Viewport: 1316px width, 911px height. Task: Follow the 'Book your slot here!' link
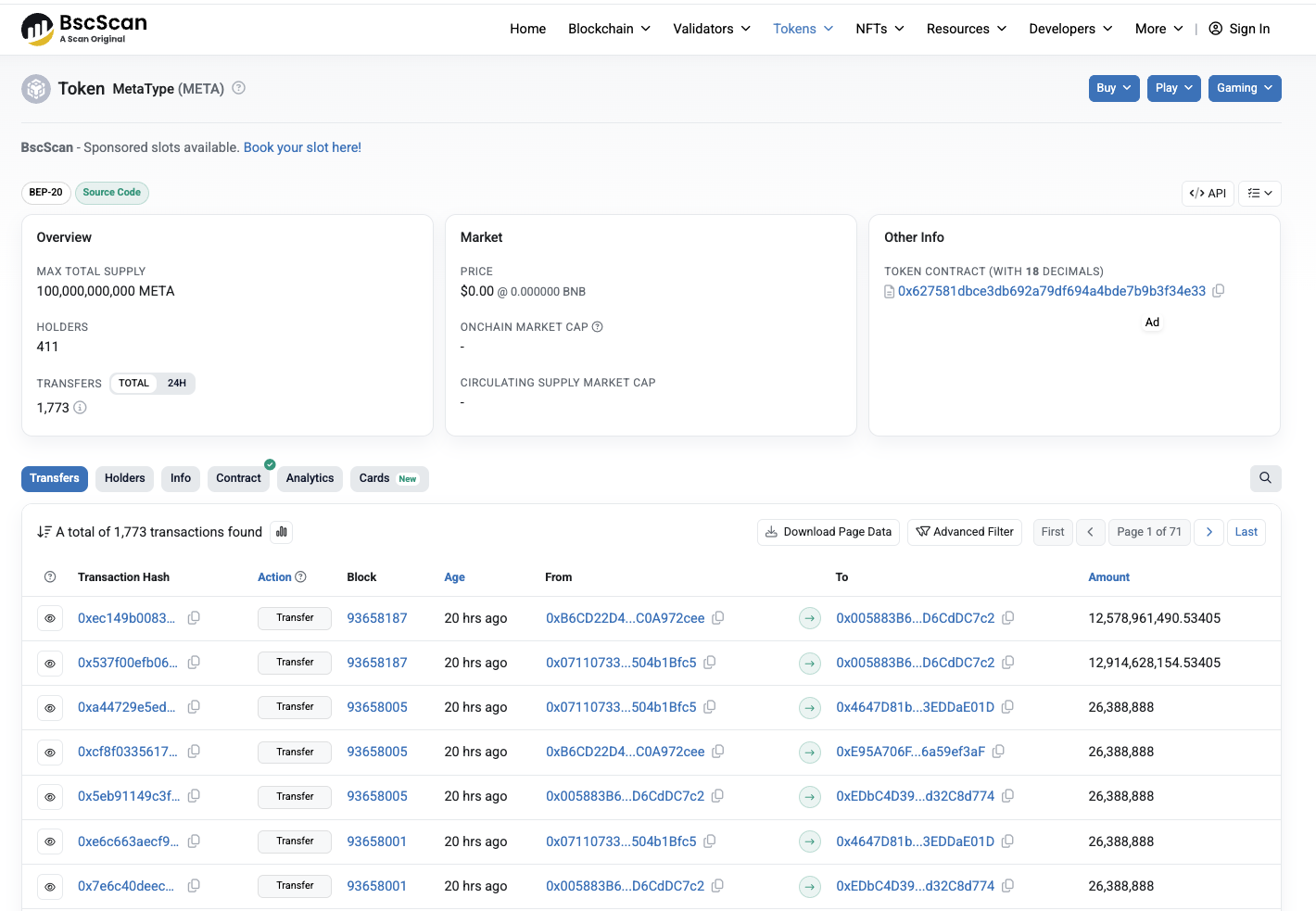pos(302,147)
